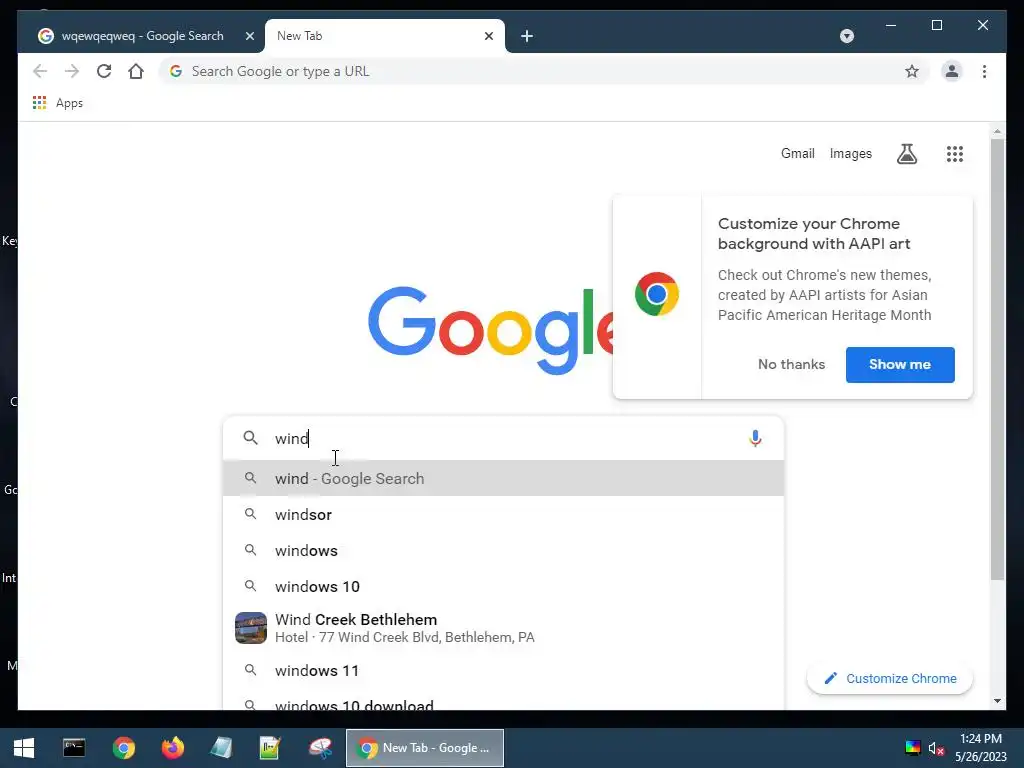Open Google Images link

pos(850,153)
